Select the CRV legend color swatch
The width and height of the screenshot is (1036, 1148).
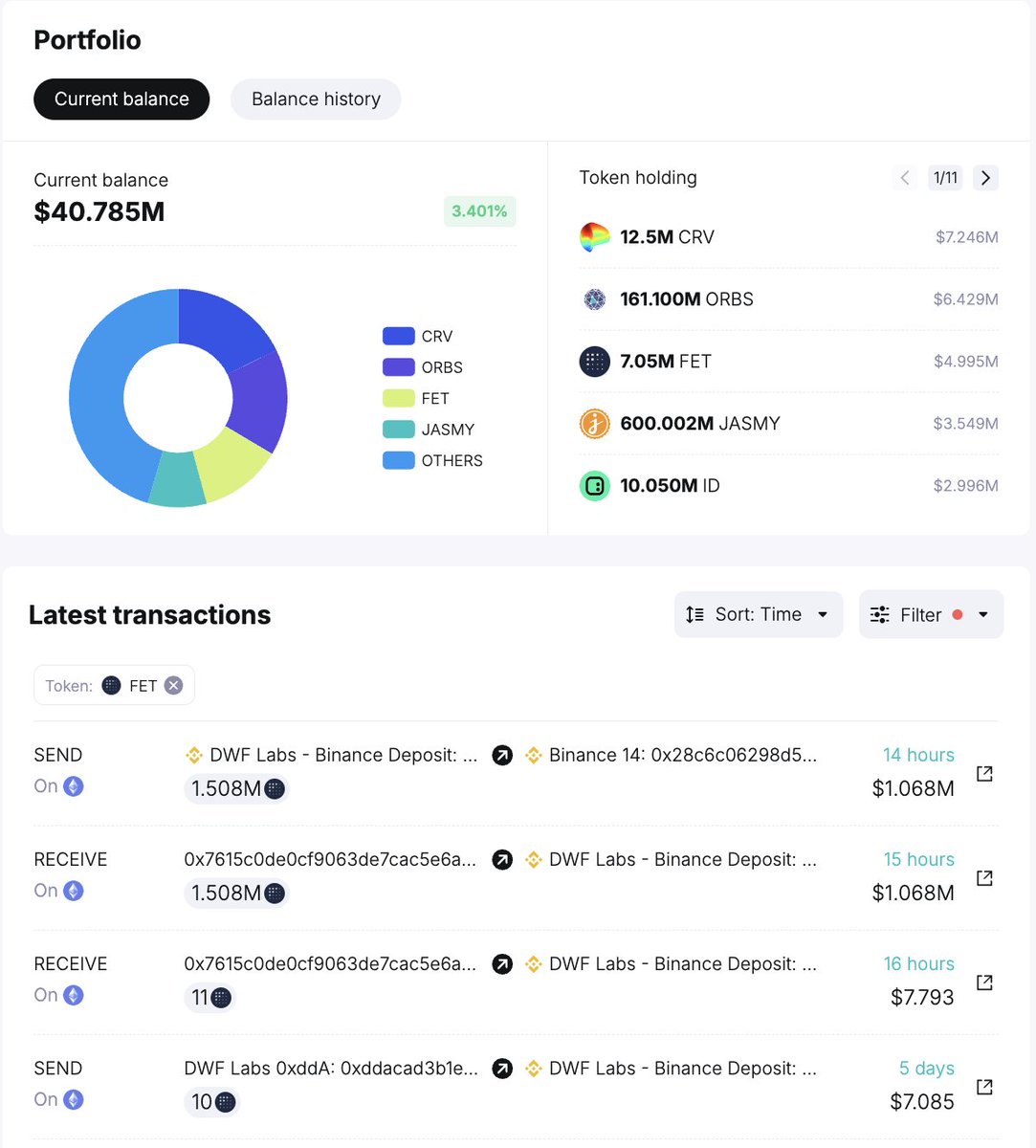398,336
